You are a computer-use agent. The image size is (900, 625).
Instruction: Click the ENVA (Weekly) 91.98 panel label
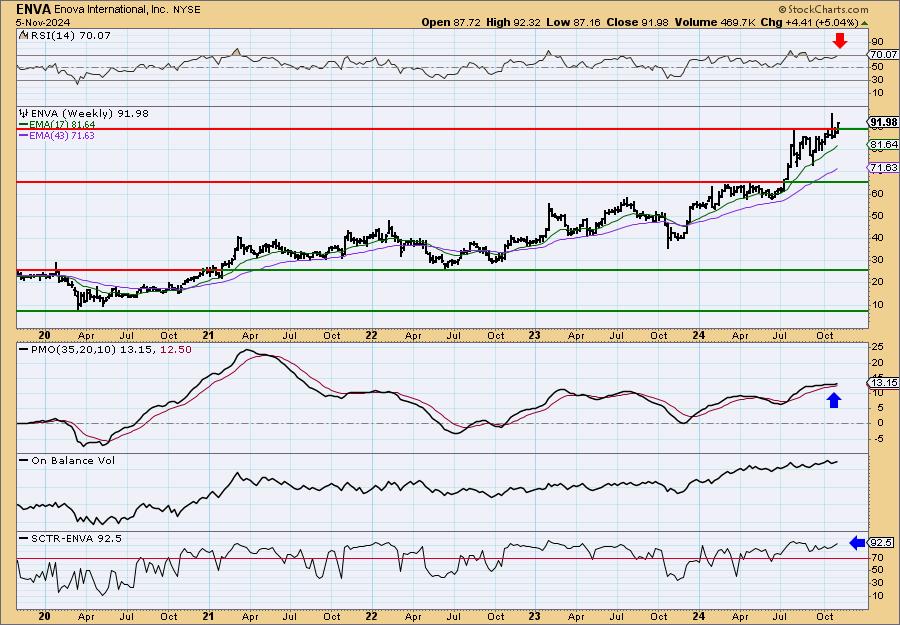tap(90, 113)
